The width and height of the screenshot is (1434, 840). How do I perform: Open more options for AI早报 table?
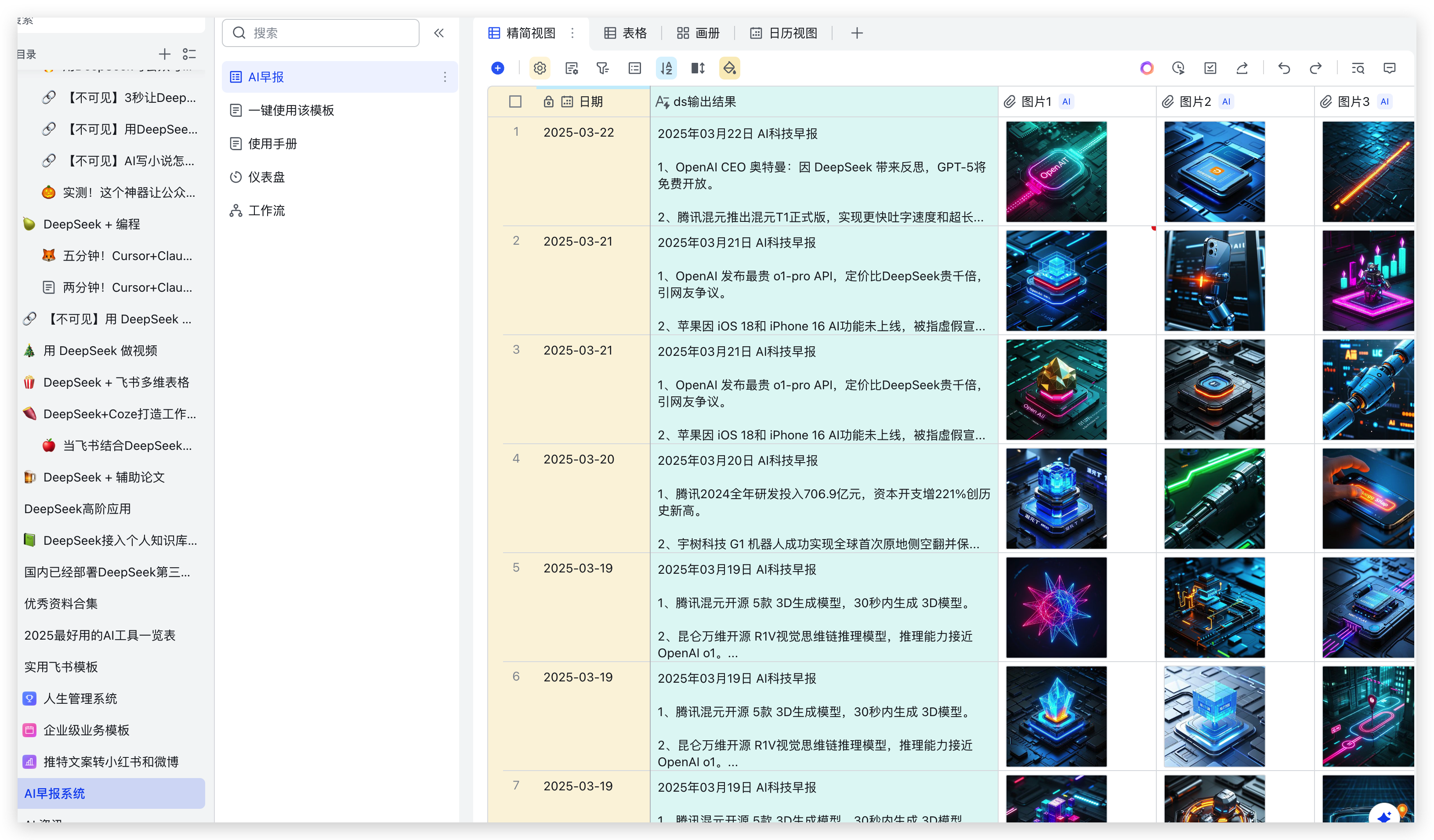click(445, 77)
